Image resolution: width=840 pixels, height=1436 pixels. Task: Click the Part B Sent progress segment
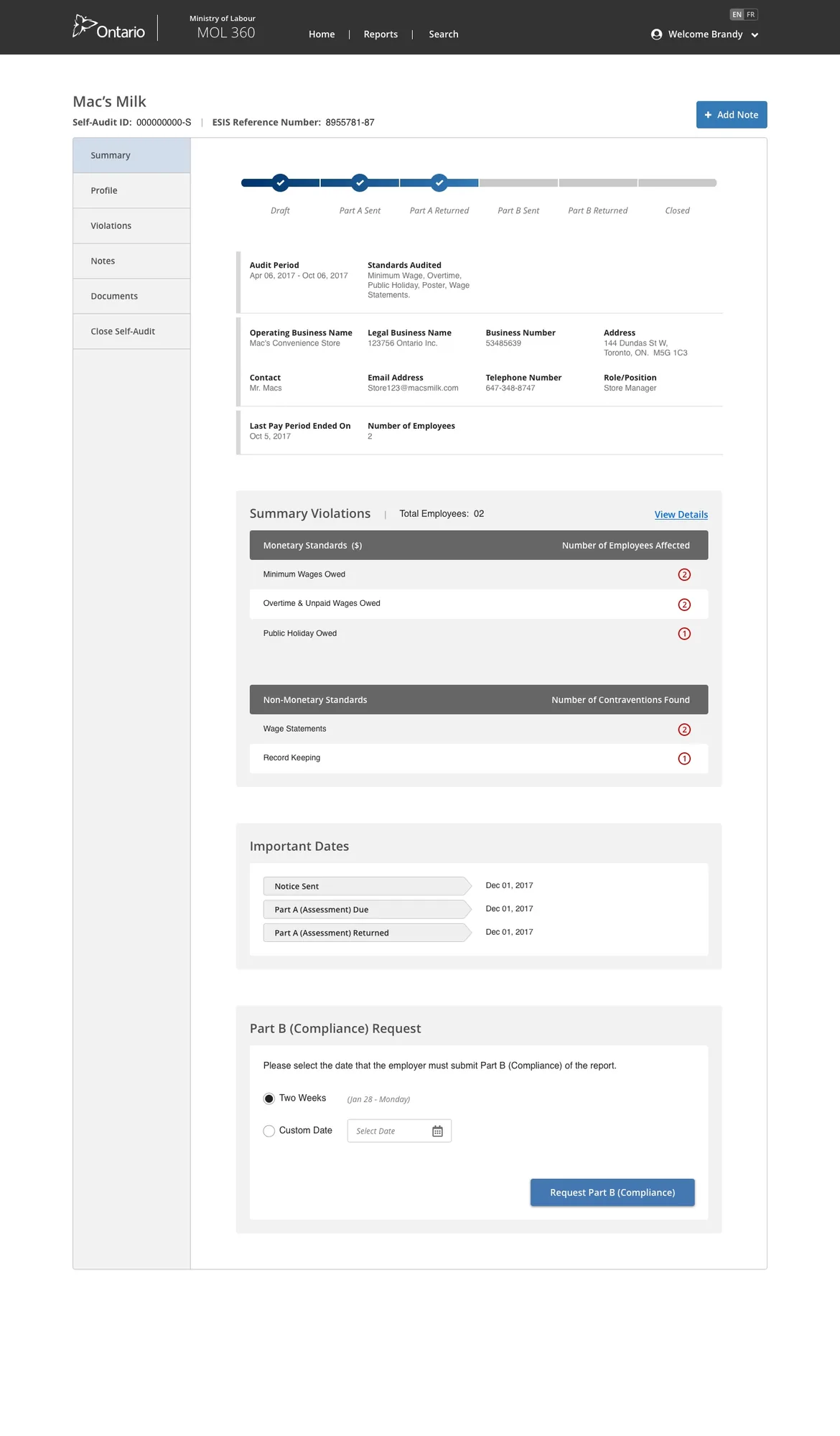click(518, 183)
